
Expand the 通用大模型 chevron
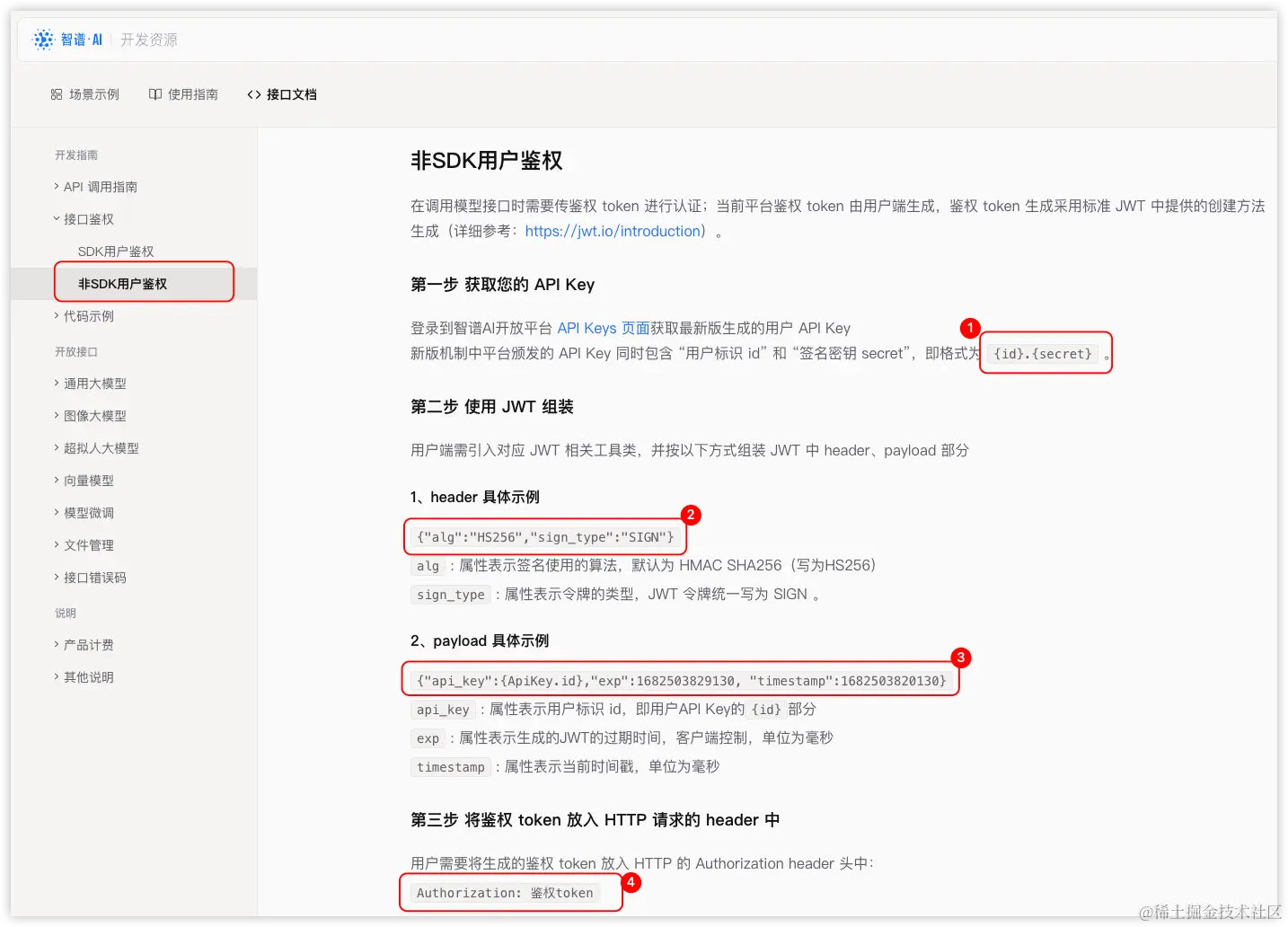pos(57,383)
